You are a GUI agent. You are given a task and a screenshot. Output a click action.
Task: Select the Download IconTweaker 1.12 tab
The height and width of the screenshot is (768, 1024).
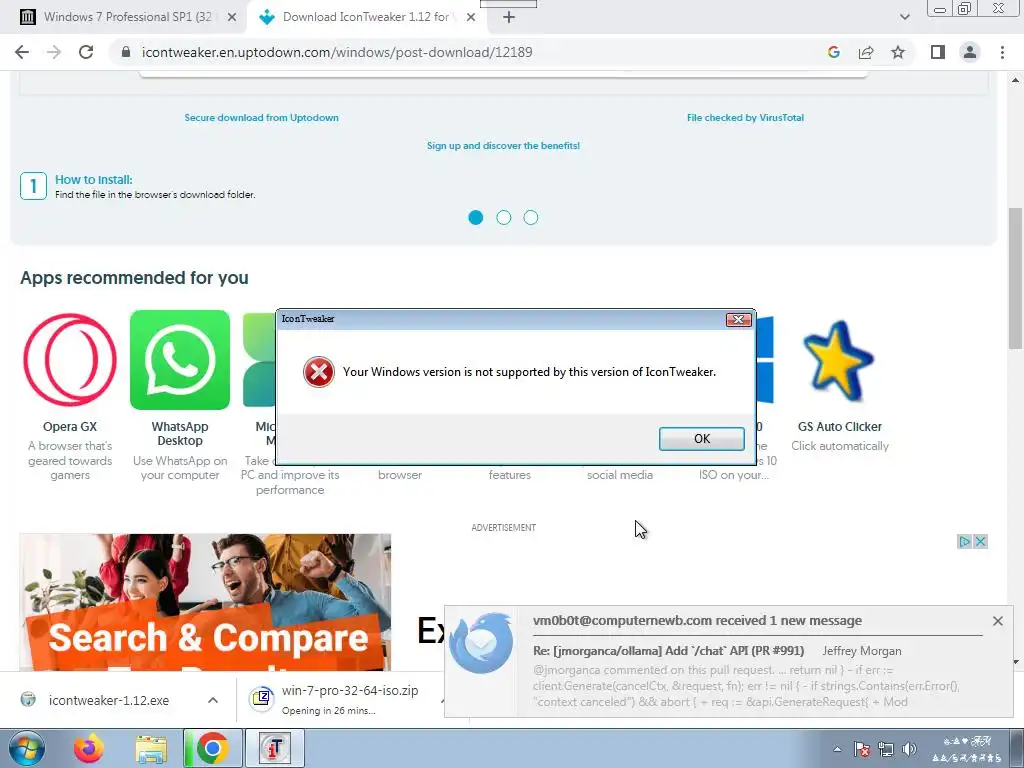366,17
